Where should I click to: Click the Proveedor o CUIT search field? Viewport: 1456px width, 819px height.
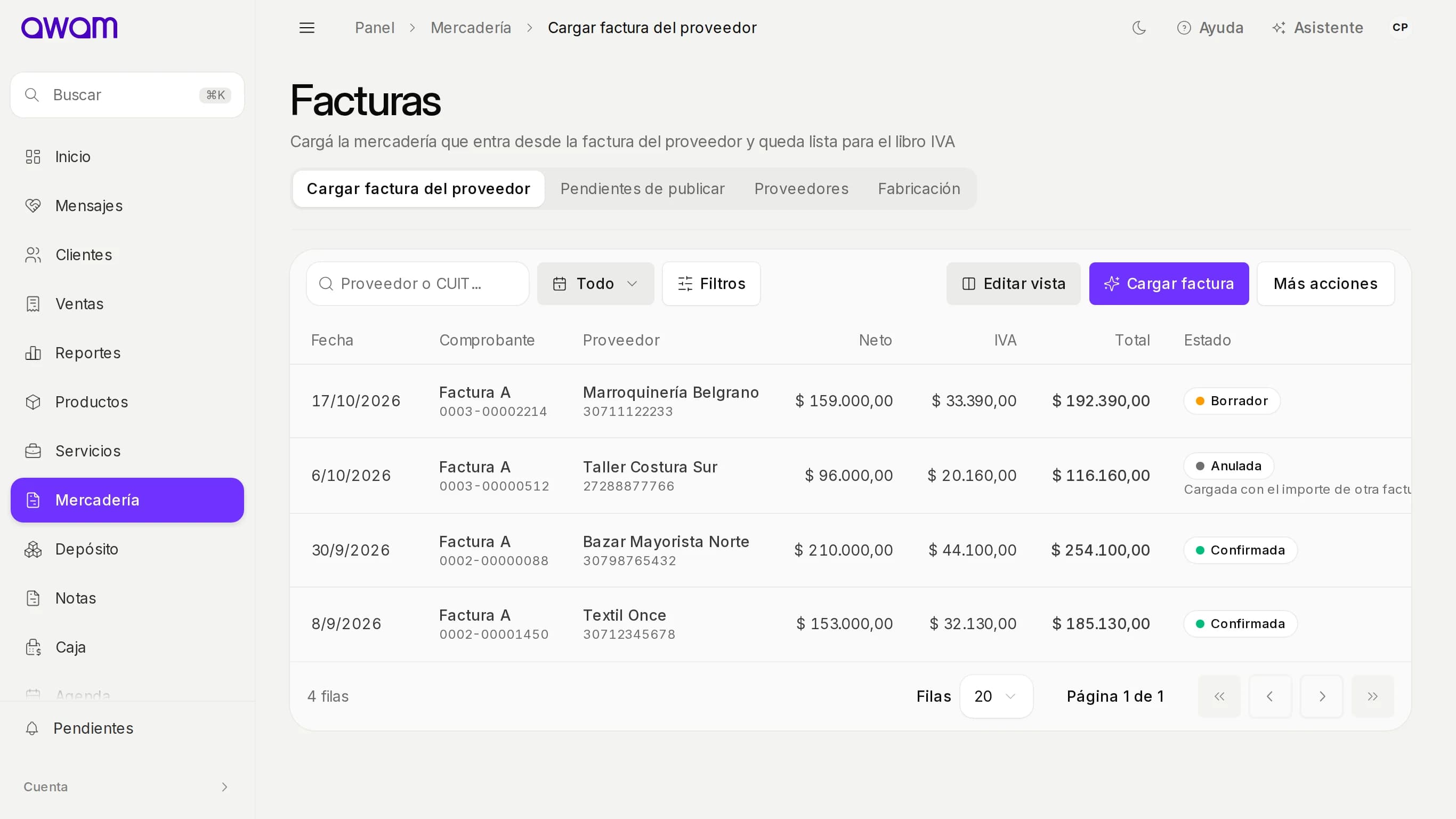(x=418, y=284)
